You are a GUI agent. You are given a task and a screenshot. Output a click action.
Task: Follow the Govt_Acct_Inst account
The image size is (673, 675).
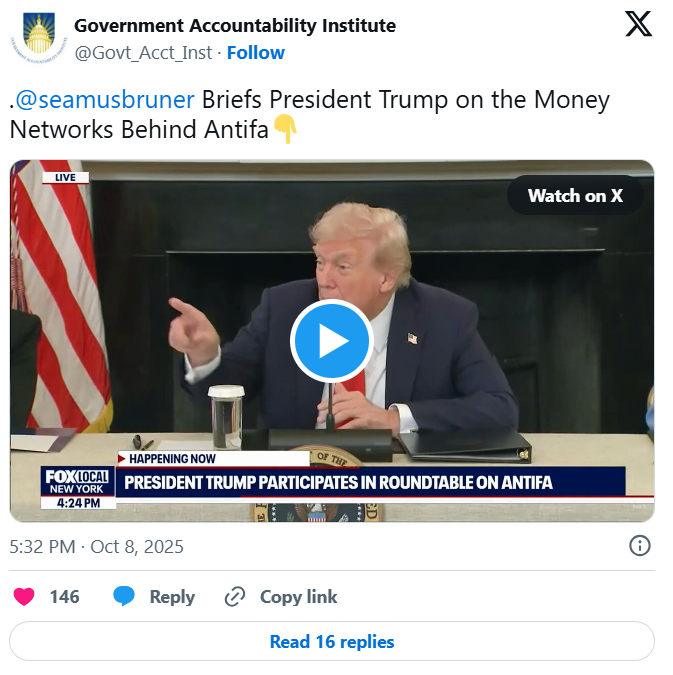click(x=256, y=53)
